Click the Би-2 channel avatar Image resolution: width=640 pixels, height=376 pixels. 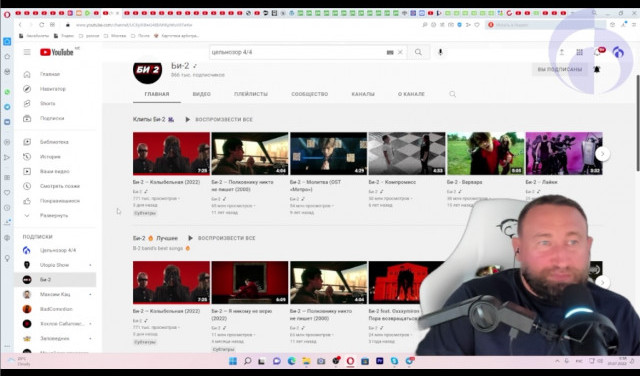[147, 72]
